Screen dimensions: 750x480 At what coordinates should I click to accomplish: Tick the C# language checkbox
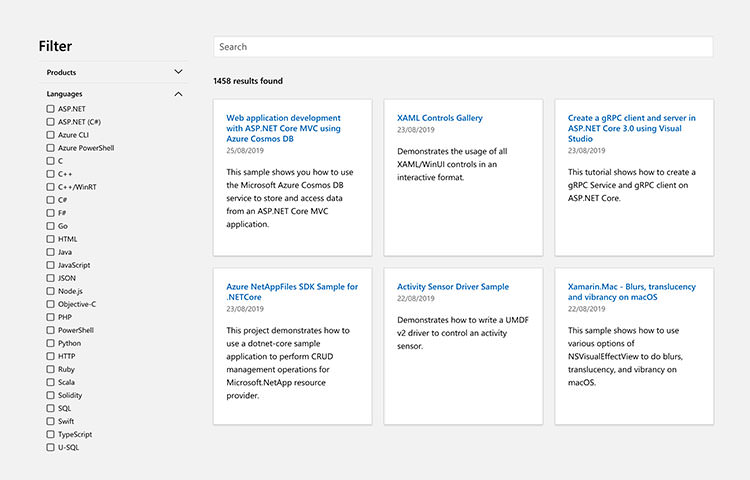pyautogui.click(x=51, y=200)
